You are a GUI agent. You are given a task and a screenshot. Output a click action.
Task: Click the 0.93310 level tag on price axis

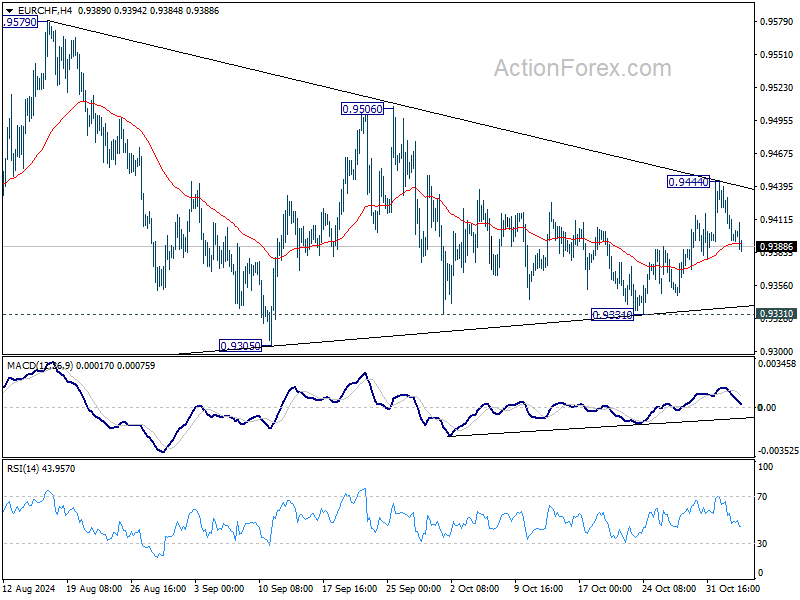point(777,314)
